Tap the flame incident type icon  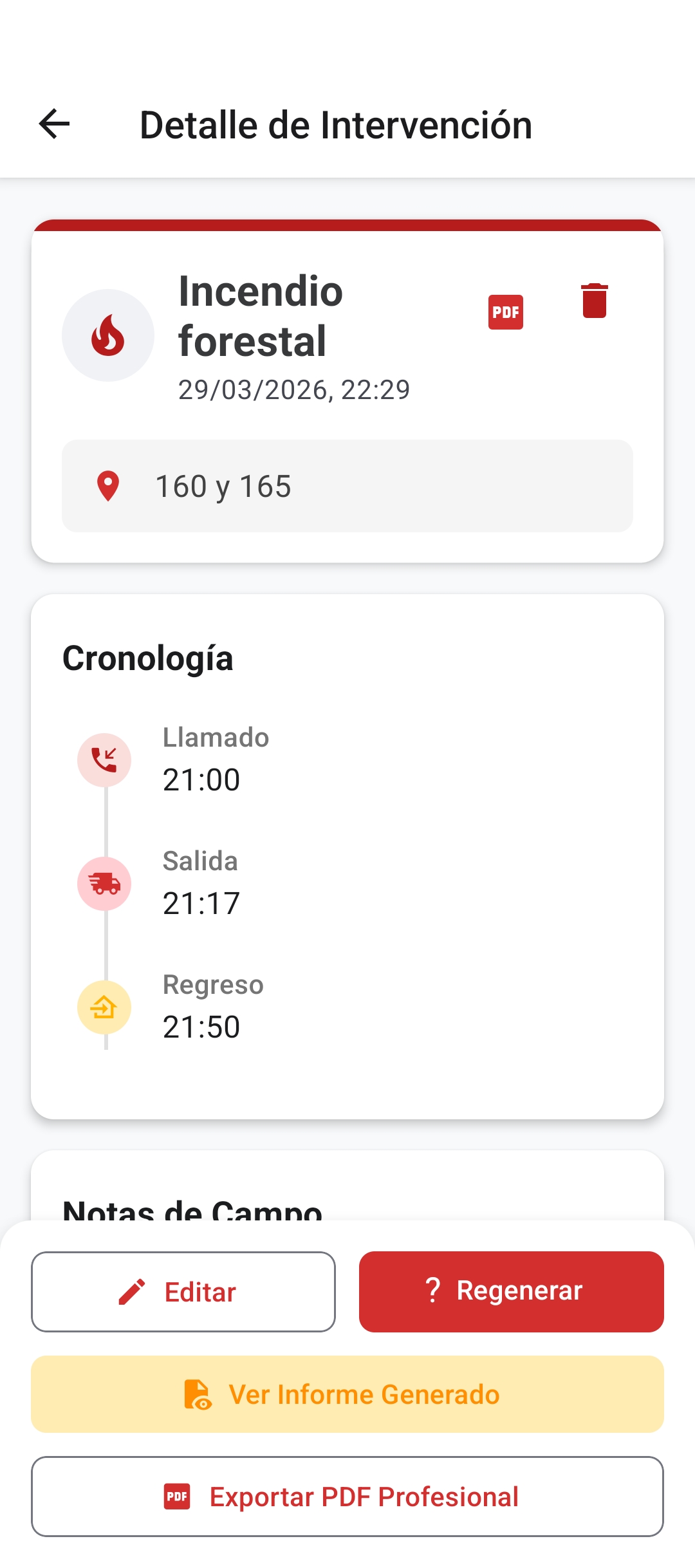point(108,335)
